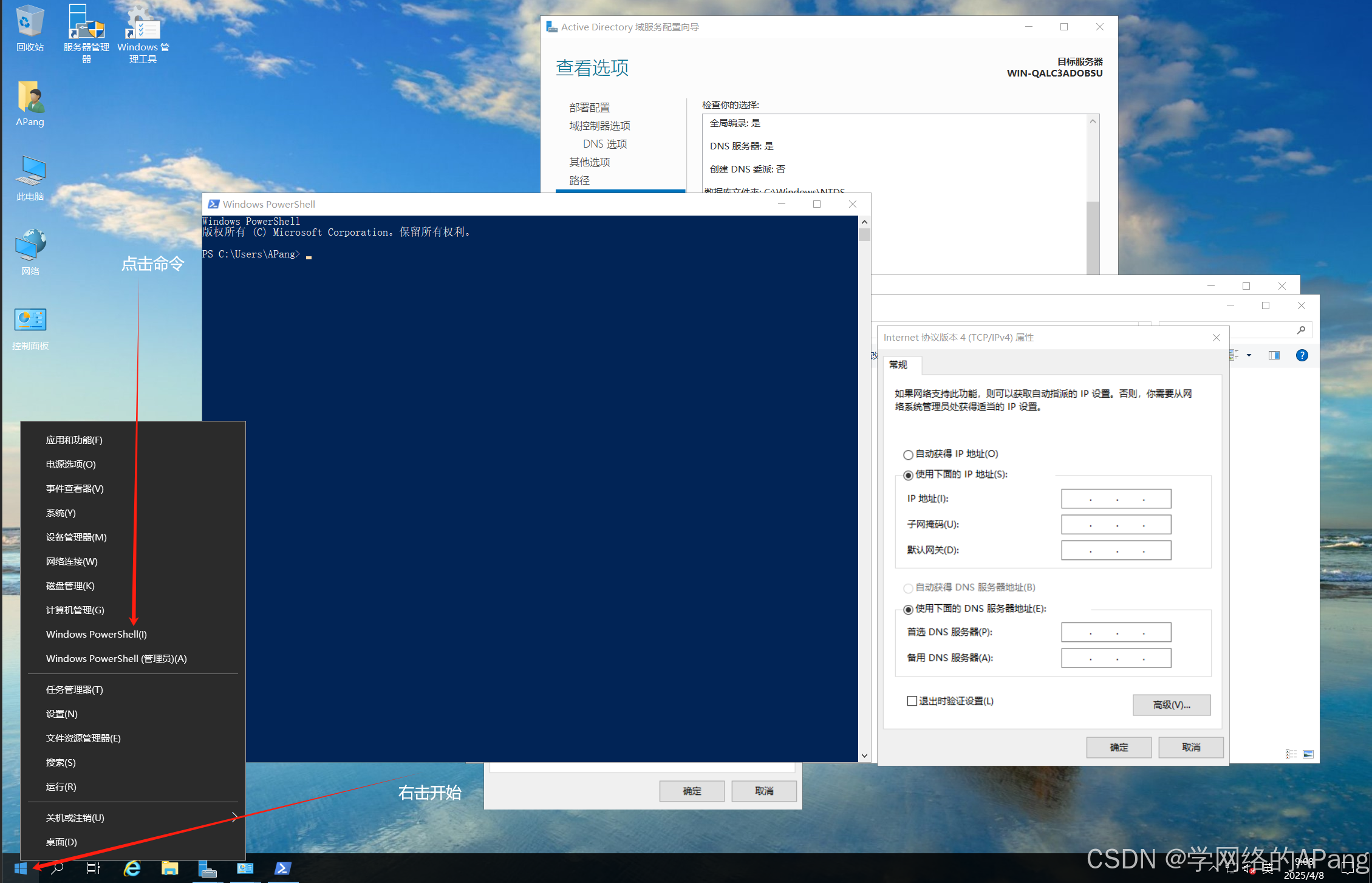
Task: Click PowerShell icon on taskbar
Action: coord(282,868)
